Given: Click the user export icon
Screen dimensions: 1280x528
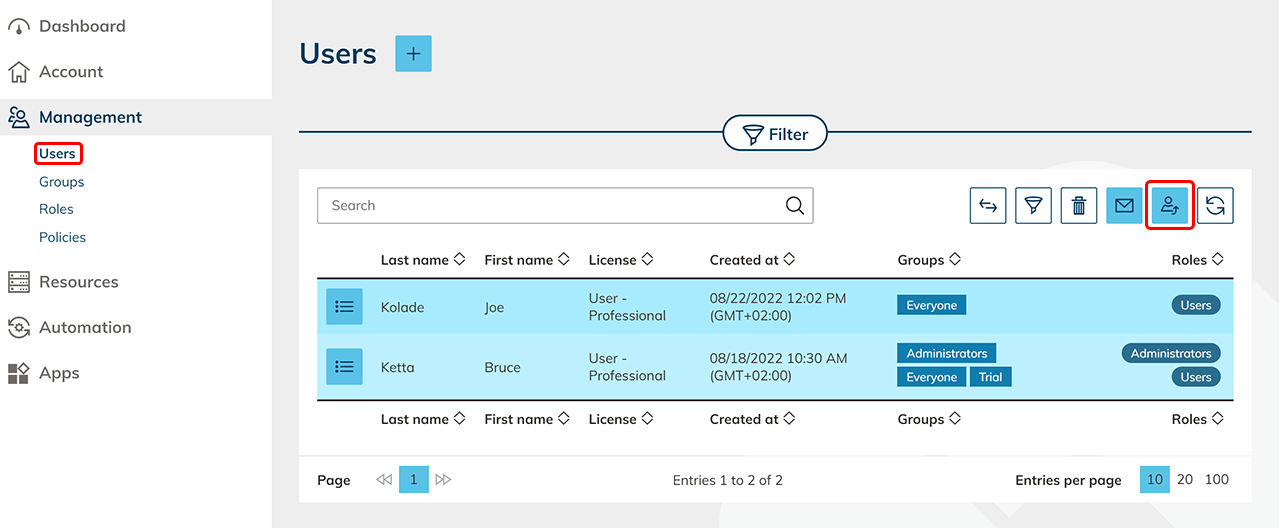Looking at the screenshot, I should click(x=1169, y=206).
